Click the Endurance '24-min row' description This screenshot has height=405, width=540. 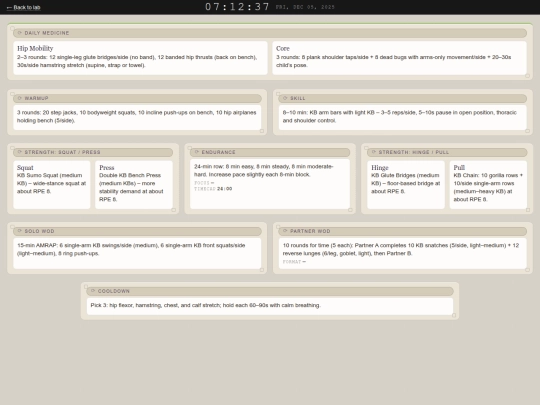(263, 170)
